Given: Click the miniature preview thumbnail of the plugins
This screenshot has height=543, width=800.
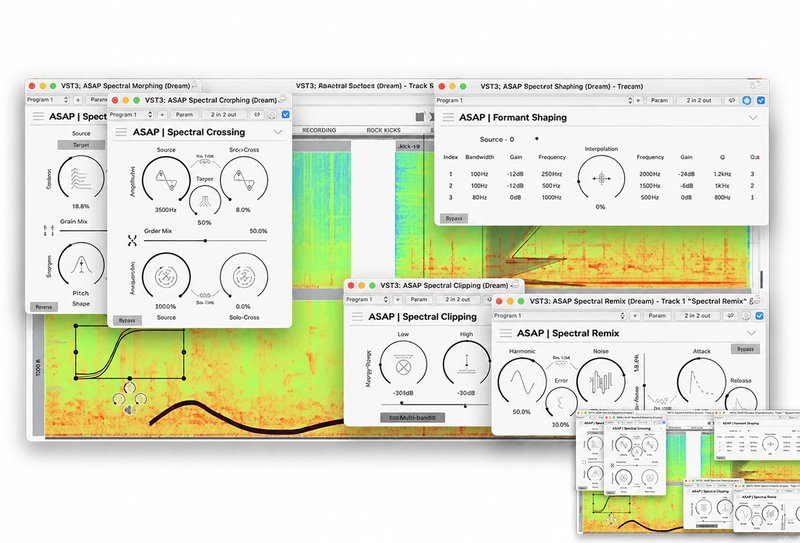Looking at the screenshot, I should click(688, 471).
